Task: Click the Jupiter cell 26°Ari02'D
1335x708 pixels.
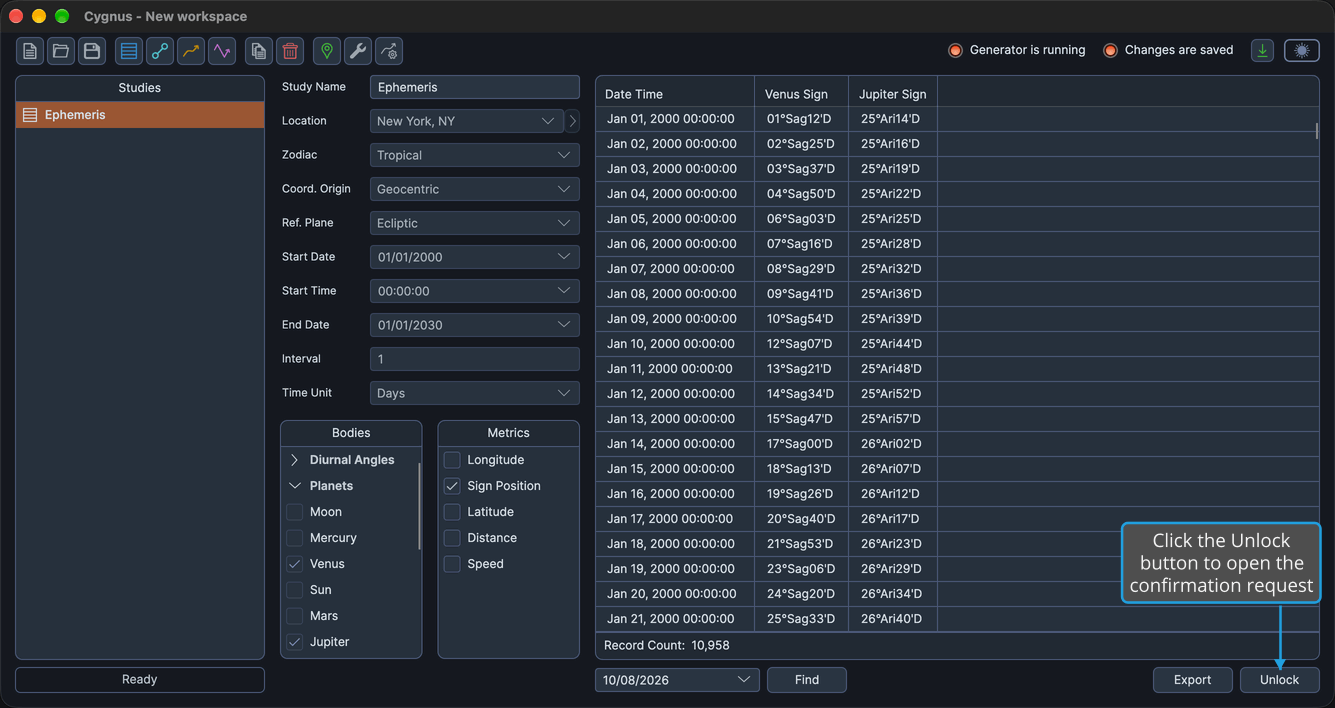Action: (891, 444)
